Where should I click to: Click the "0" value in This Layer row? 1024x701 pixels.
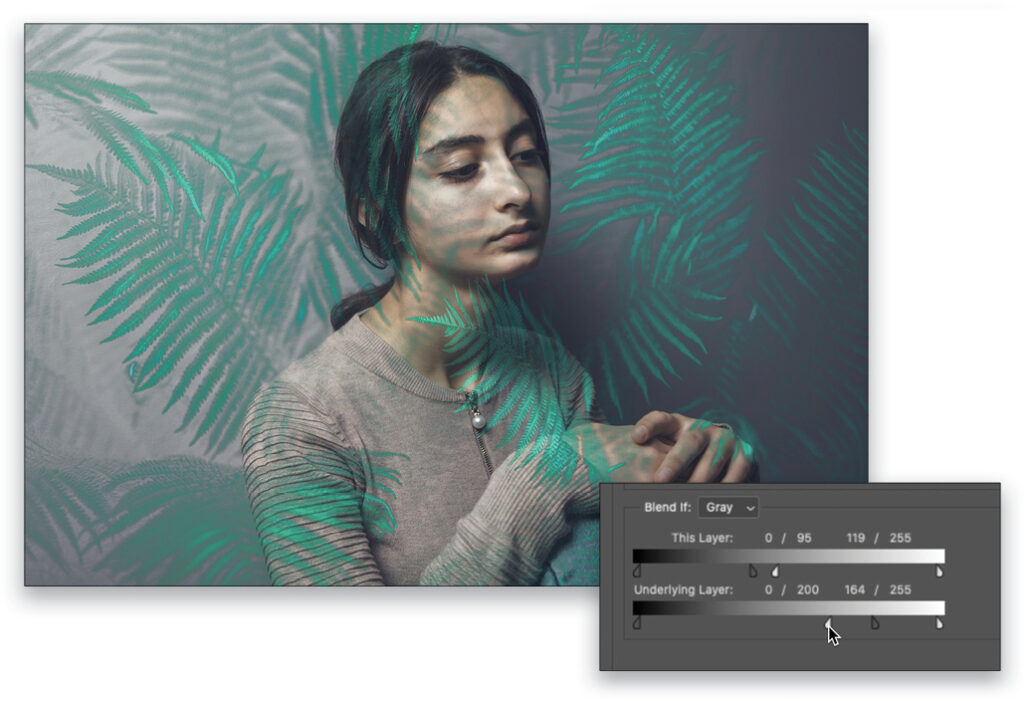(x=769, y=538)
